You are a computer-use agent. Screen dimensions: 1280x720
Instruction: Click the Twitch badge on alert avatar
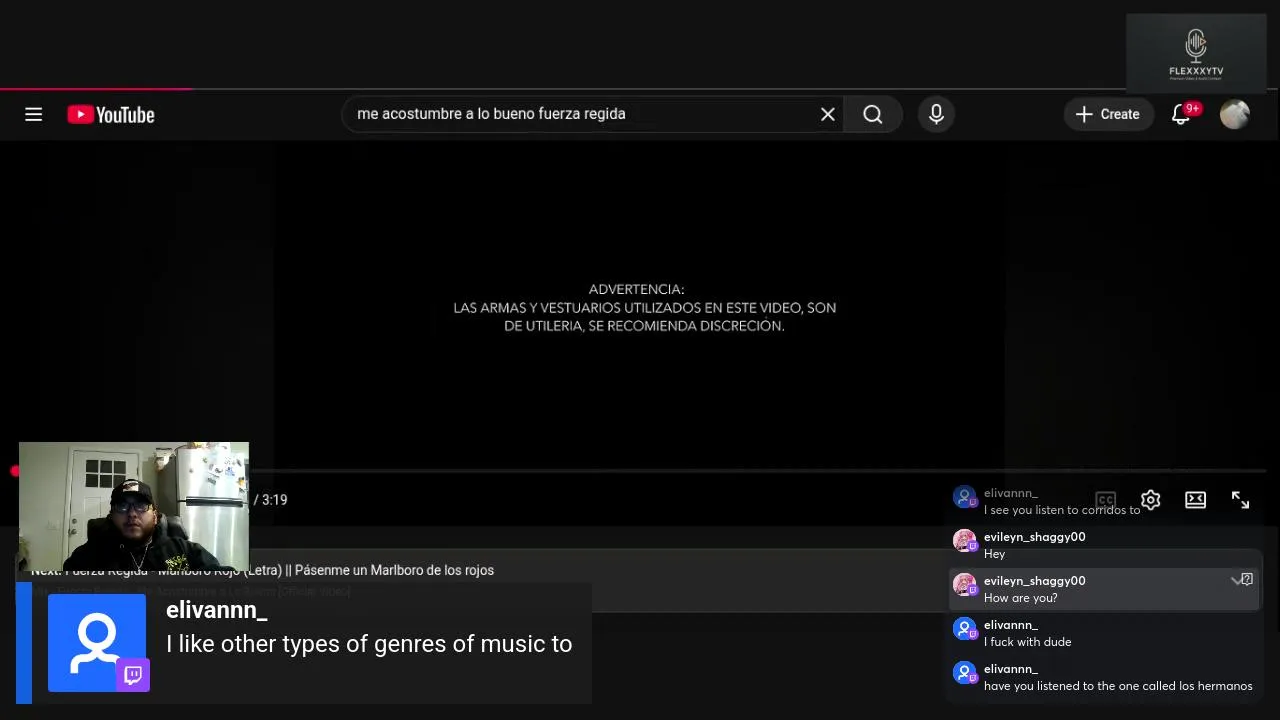(x=133, y=675)
